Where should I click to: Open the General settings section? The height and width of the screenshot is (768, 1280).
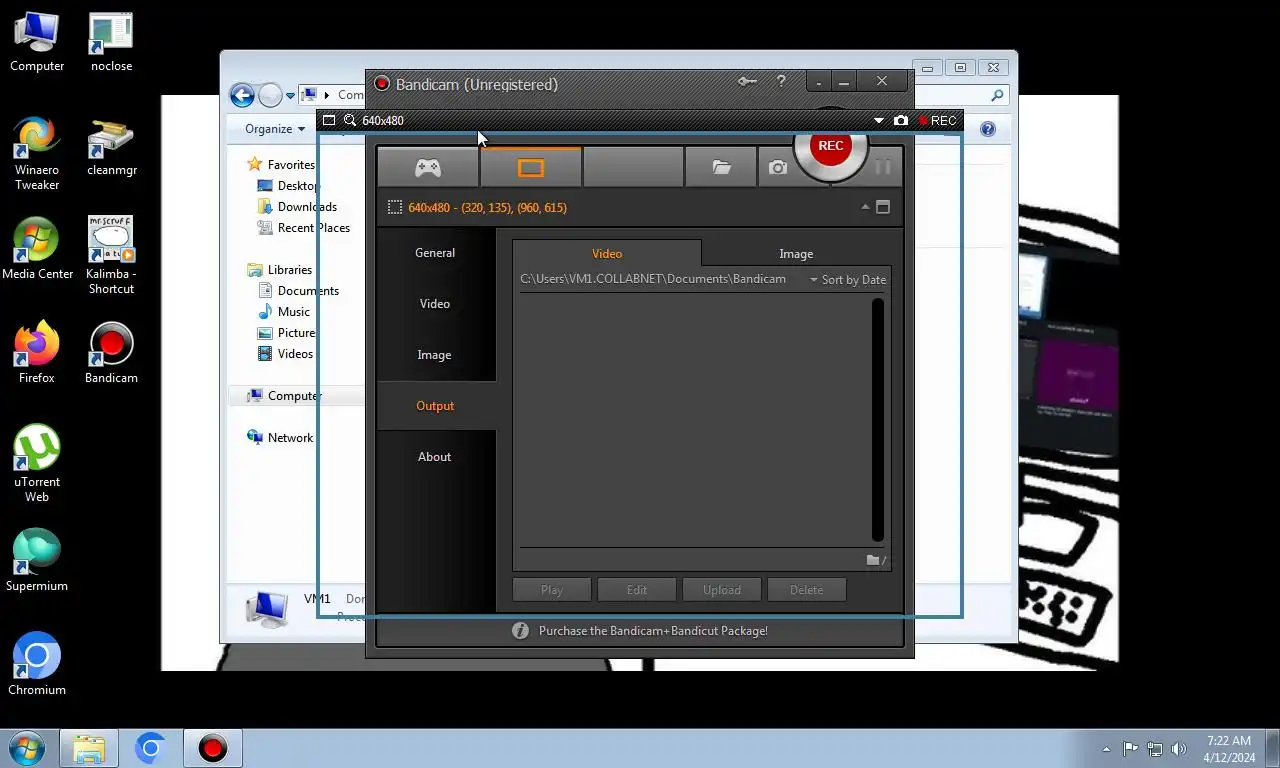coord(435,253)
